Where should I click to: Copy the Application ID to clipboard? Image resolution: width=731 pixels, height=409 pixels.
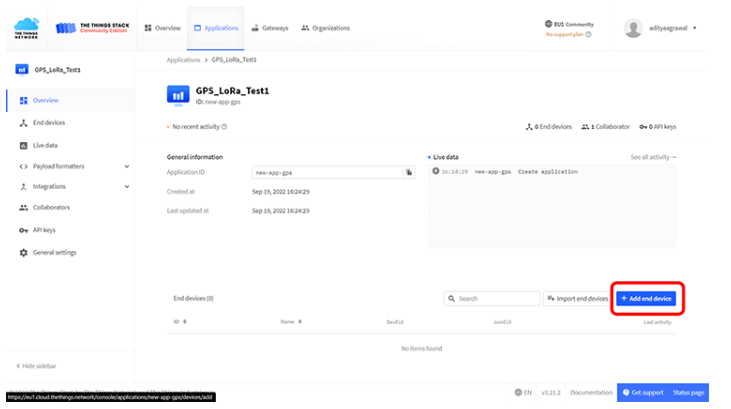point(408,173)
